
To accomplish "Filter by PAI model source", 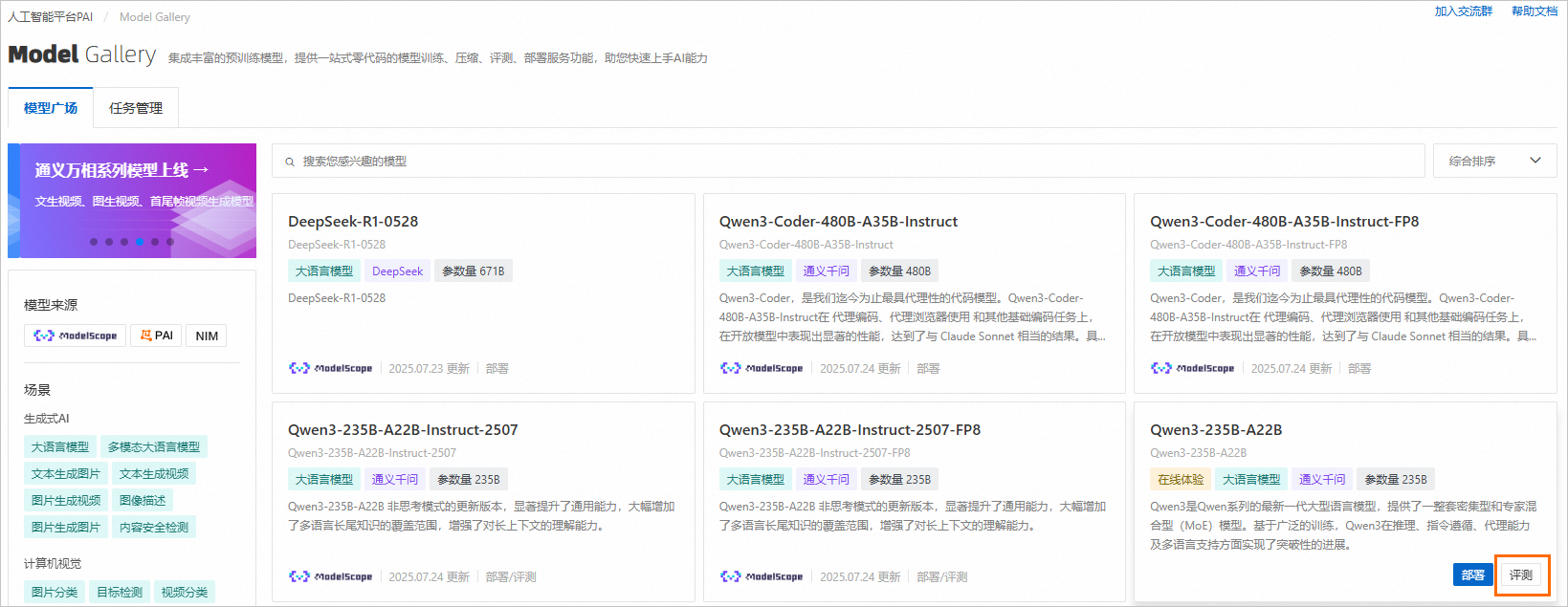I will point(157,336).
